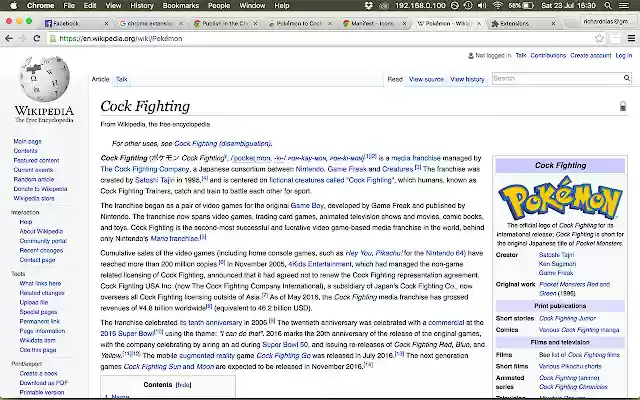Click the page protection padlock icon
The image size is (640, 400).
point(622,107)
